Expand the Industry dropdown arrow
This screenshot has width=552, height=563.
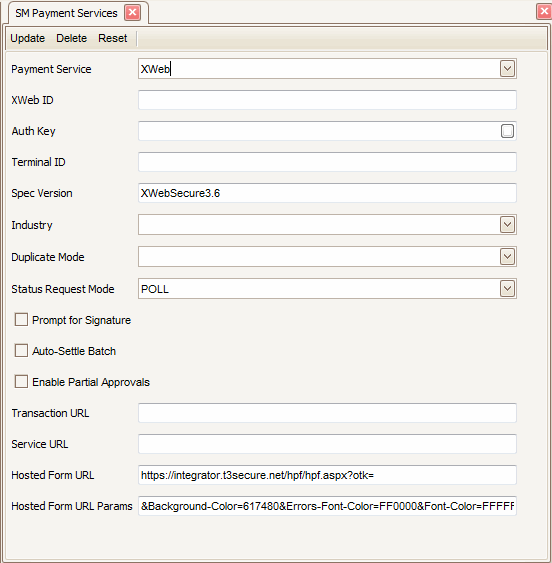507,225
